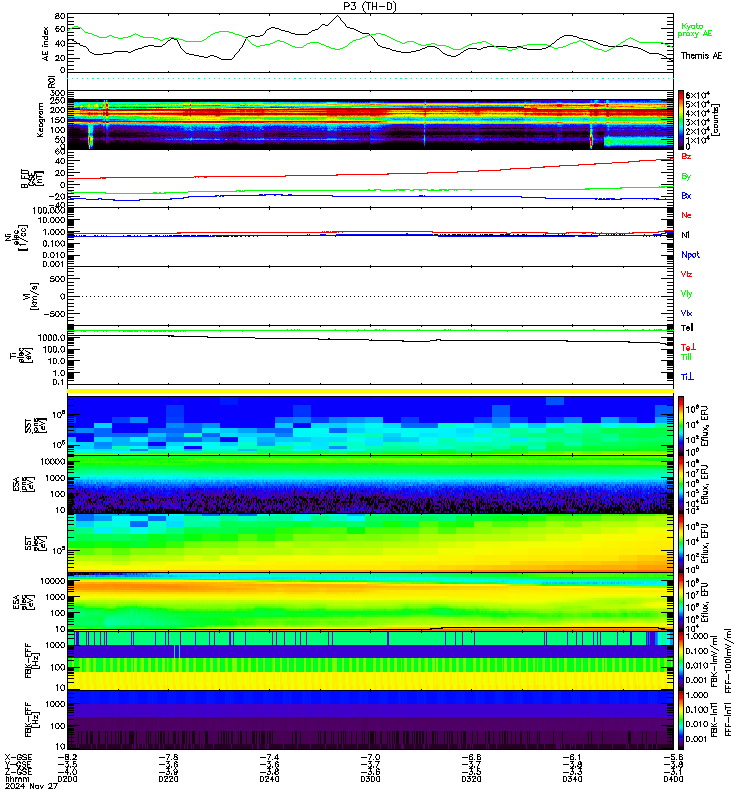Select the green parallel Ti legend label
Image resolution: width=750 pixels, height=800 pixels.
point(686,357)
